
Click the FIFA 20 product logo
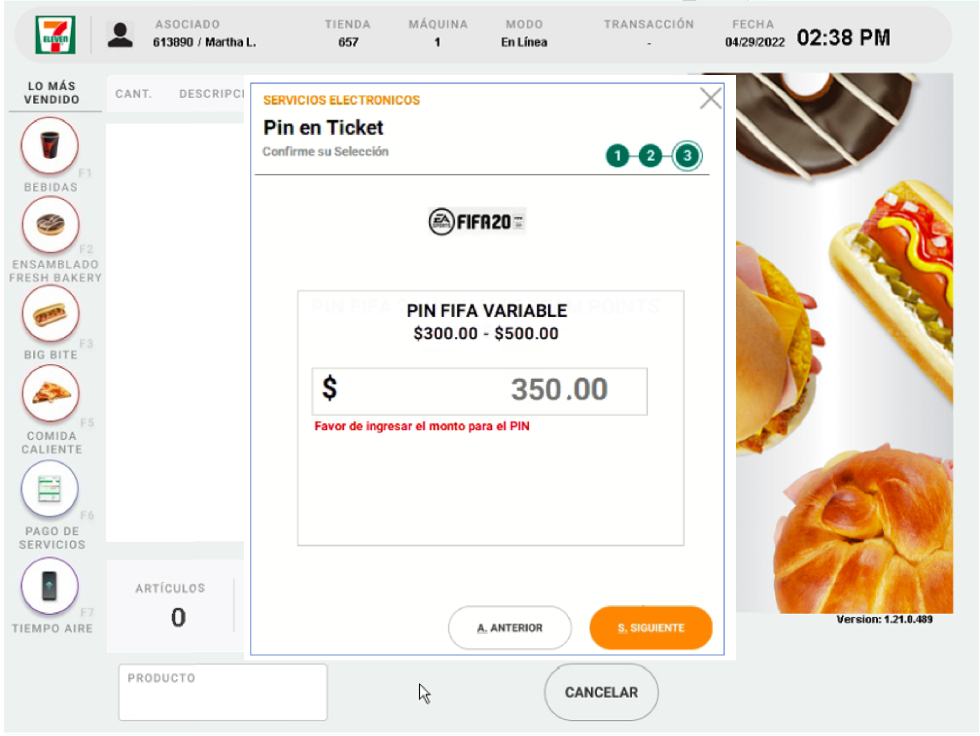pos(477,221)
